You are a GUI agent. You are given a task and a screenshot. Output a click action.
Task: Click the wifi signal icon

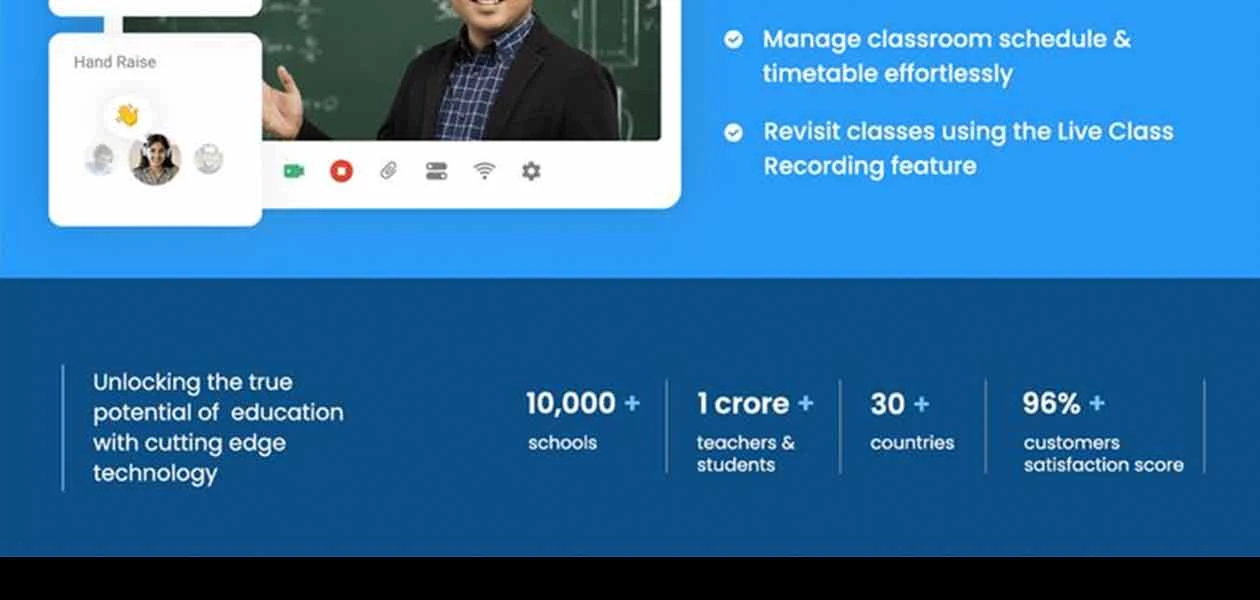coord(485,171)
